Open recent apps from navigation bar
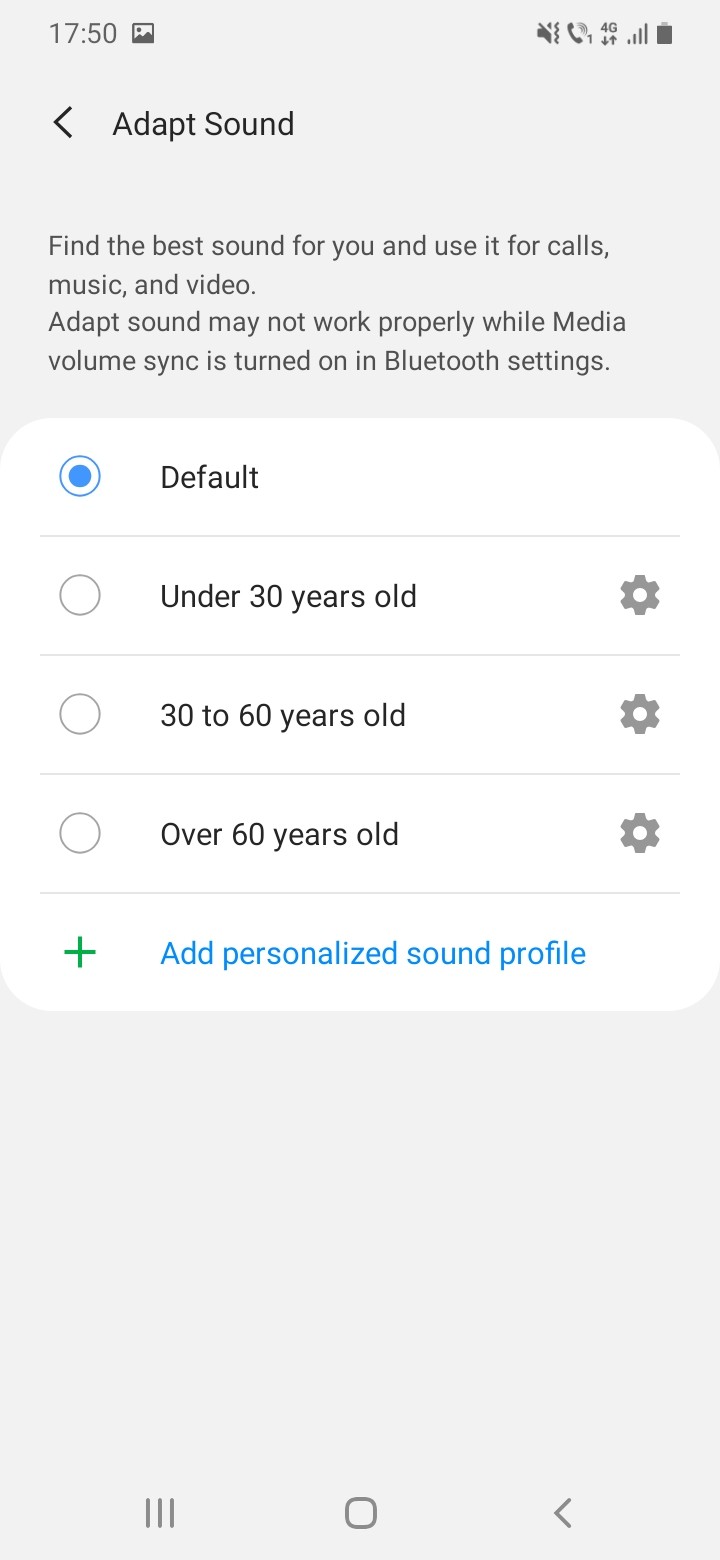The image size is (720, 1560). pos(160,1513)
